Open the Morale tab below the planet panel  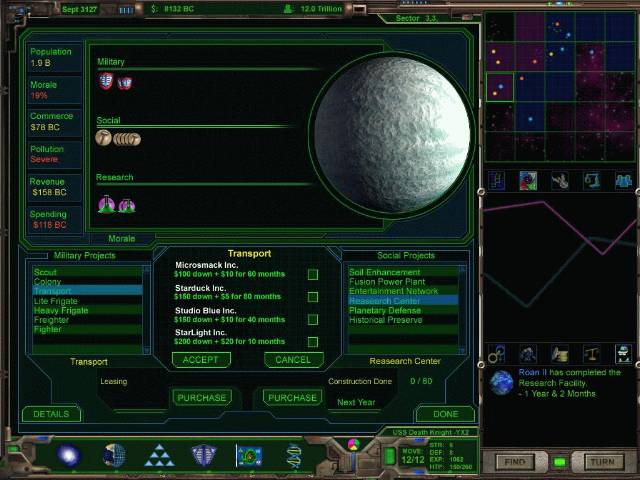pos(122,239)
